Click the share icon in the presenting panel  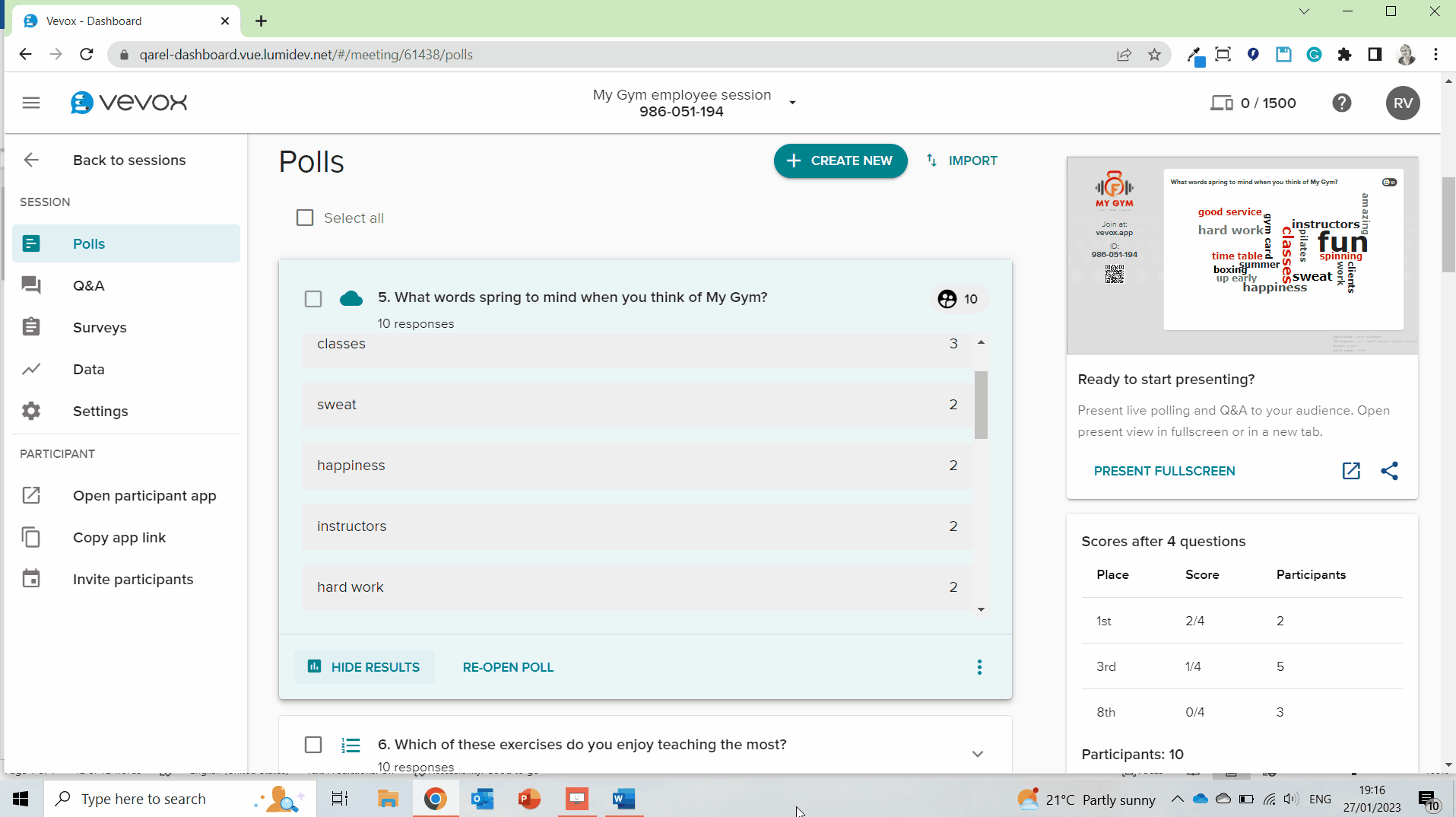(x=1390, y=471)
